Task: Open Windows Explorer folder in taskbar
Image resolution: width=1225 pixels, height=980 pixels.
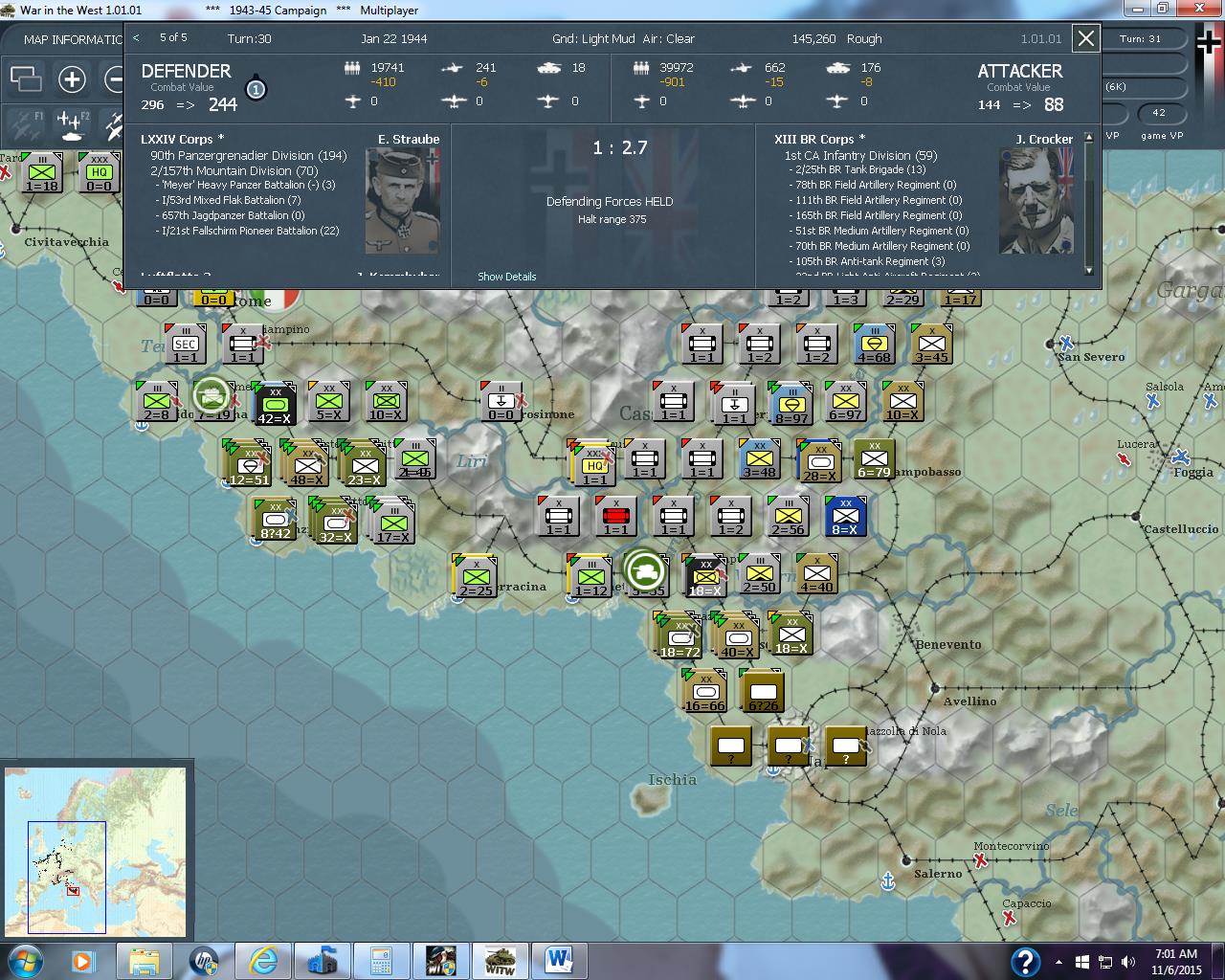Action: click(x=145, y=960)
